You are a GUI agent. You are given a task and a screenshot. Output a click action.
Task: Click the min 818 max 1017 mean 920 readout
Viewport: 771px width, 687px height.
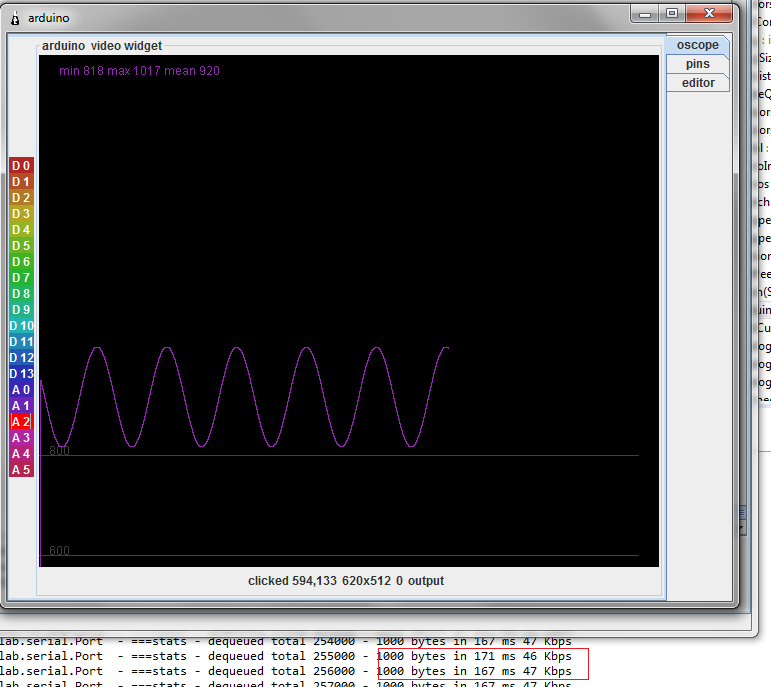[139, 71]
